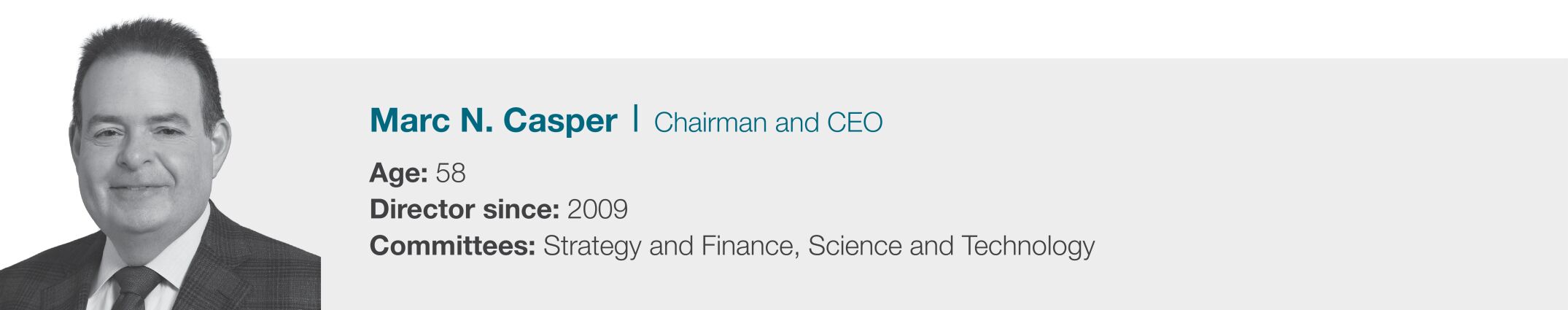The width and height of the screenshot is (1568, 310).
Task: Click the vertical divider after the name
Action: click(x=636, y=119)
